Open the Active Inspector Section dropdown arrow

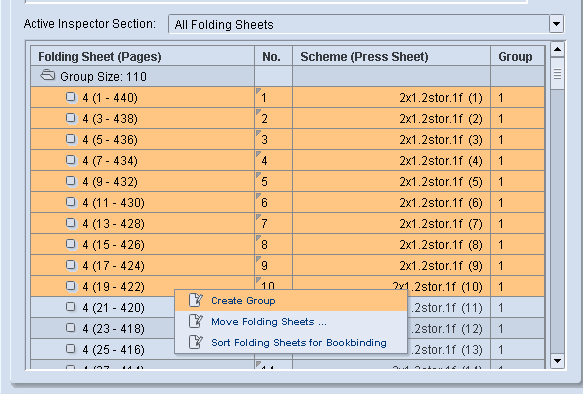[556, 24]
